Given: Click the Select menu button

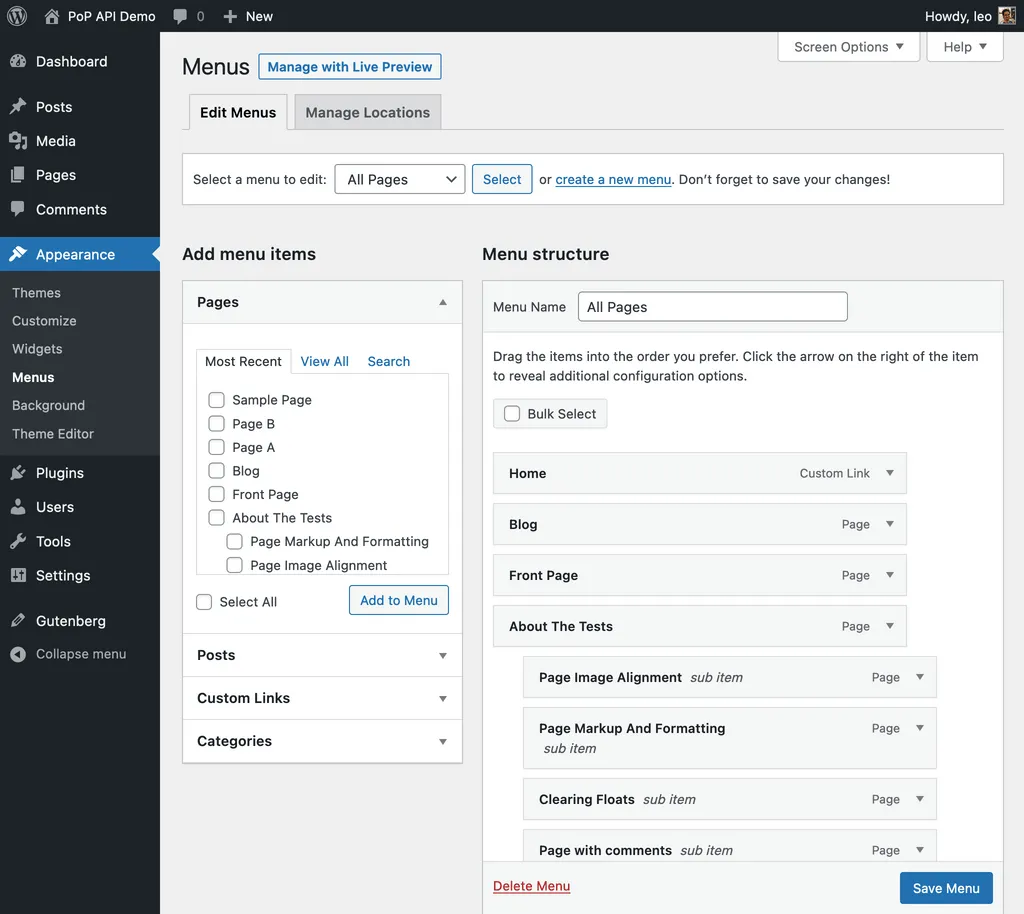Looking at the screenshot, I should (x=502, y=179).
